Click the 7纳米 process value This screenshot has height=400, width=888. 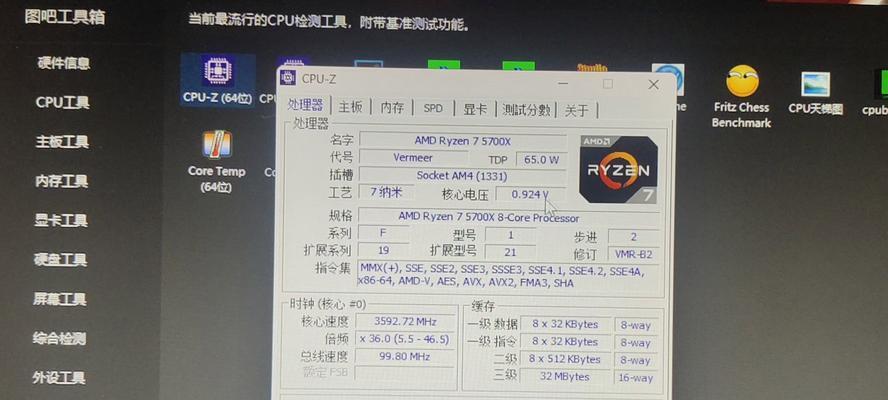click(x=386, y=192)
